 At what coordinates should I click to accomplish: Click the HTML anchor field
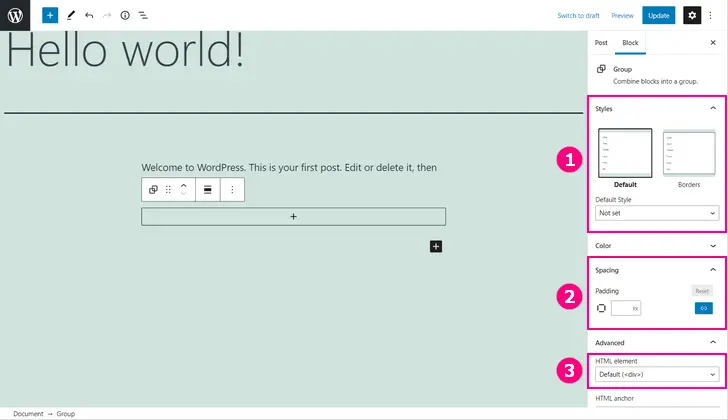(x=657, y=407)
